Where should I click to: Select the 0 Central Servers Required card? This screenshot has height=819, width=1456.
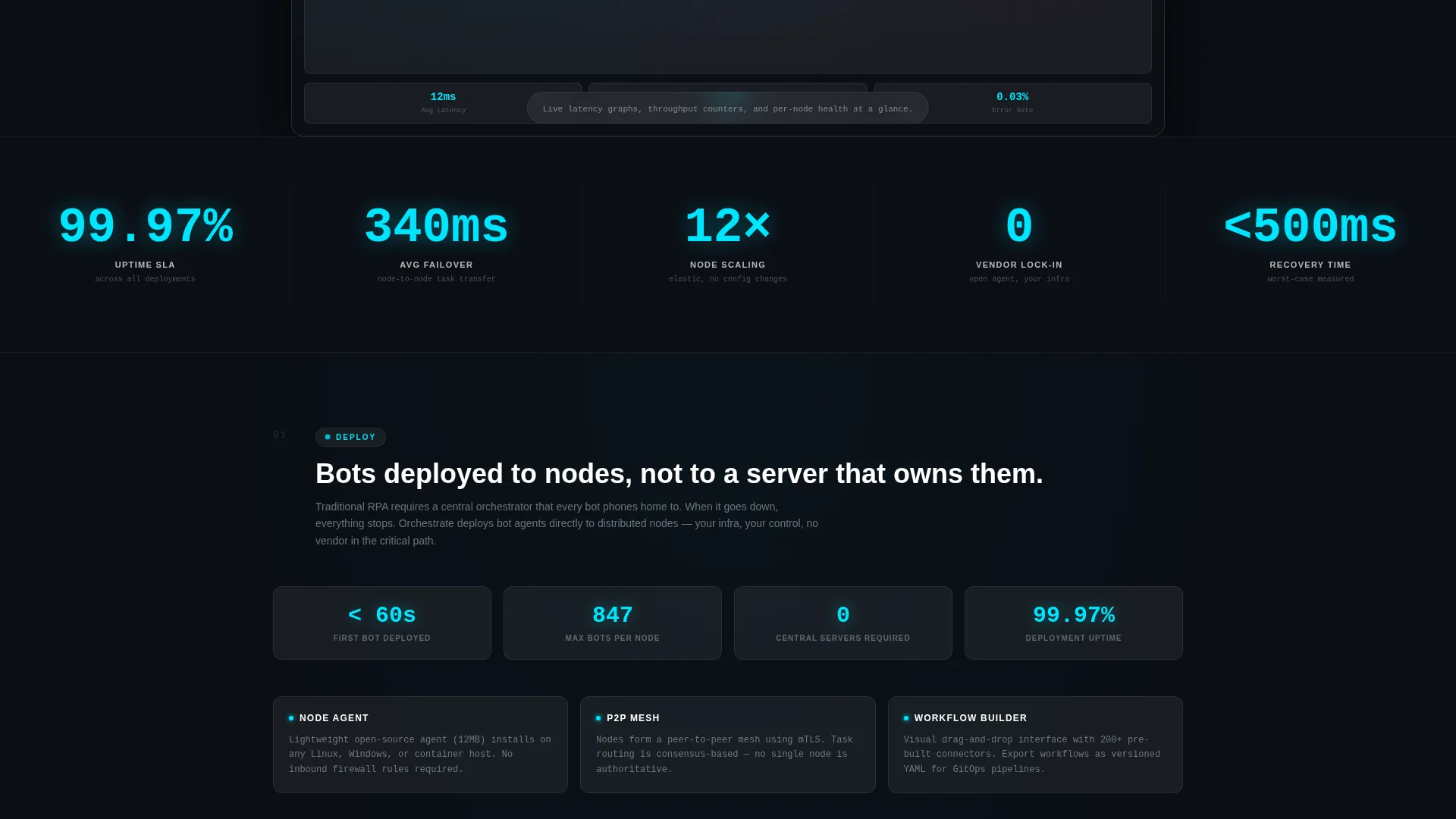point(843,623)
